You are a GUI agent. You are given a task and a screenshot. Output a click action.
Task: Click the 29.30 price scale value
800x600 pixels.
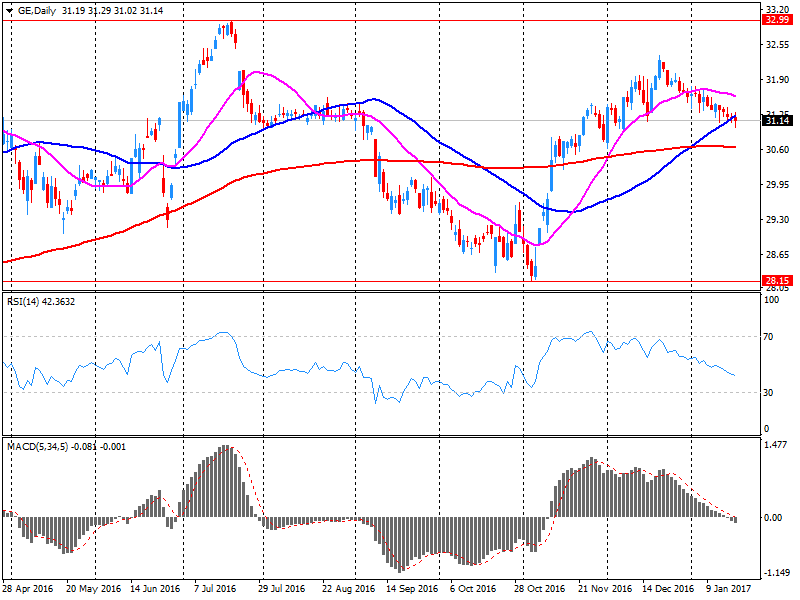(x=778, y=219)
